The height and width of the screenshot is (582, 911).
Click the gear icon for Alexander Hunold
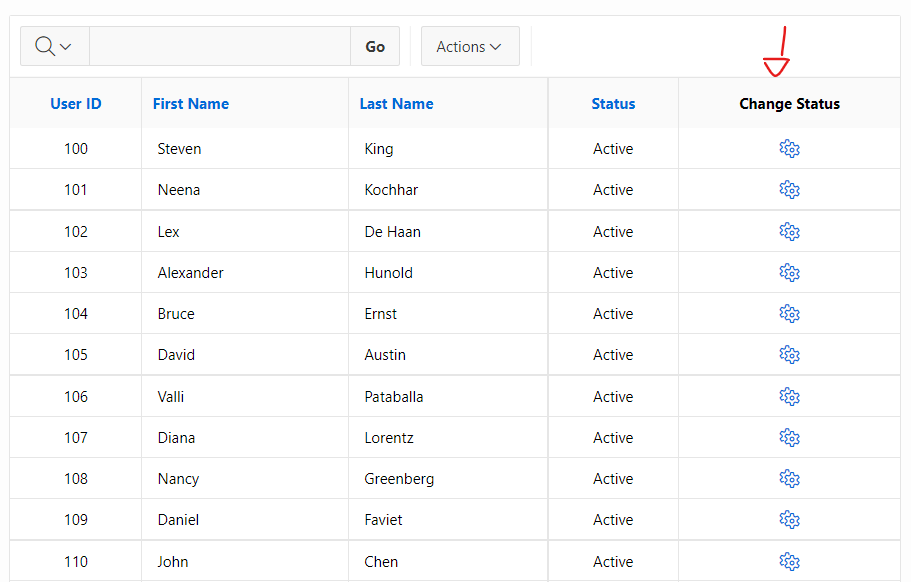tap(789, 272)
